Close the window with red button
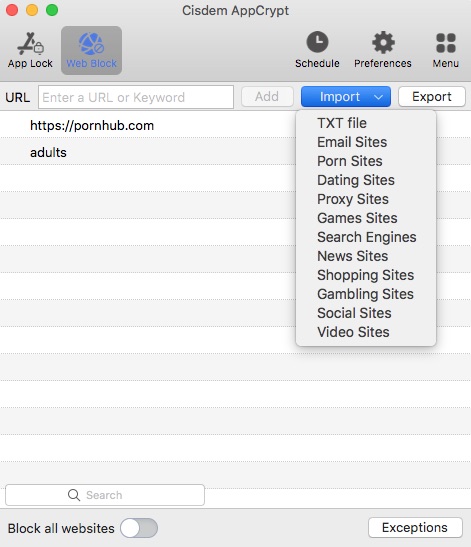Screen dimensions: 471x547 click(12, 10)
